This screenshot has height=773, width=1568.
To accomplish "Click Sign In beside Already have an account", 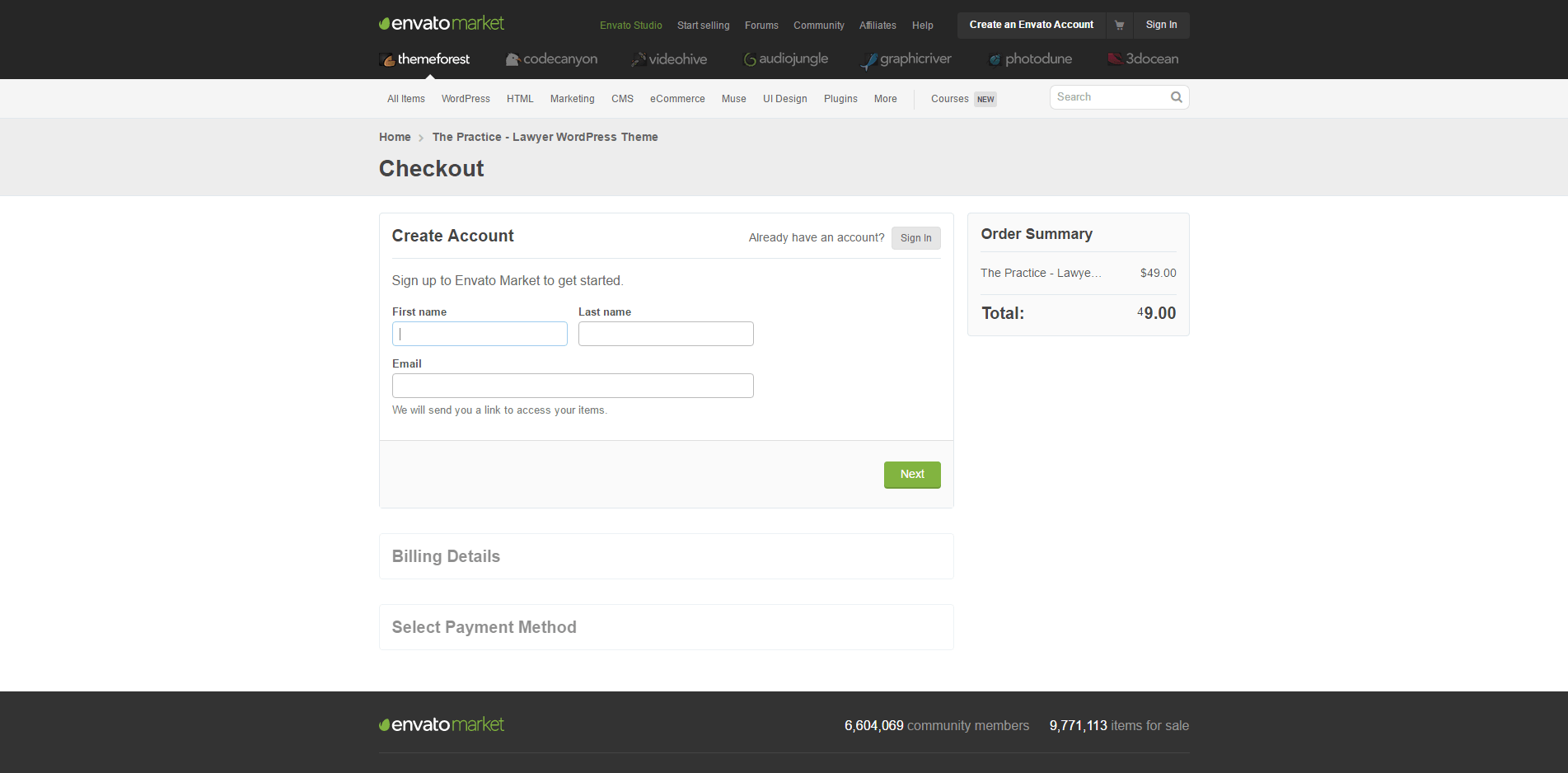I will point(916,238).
